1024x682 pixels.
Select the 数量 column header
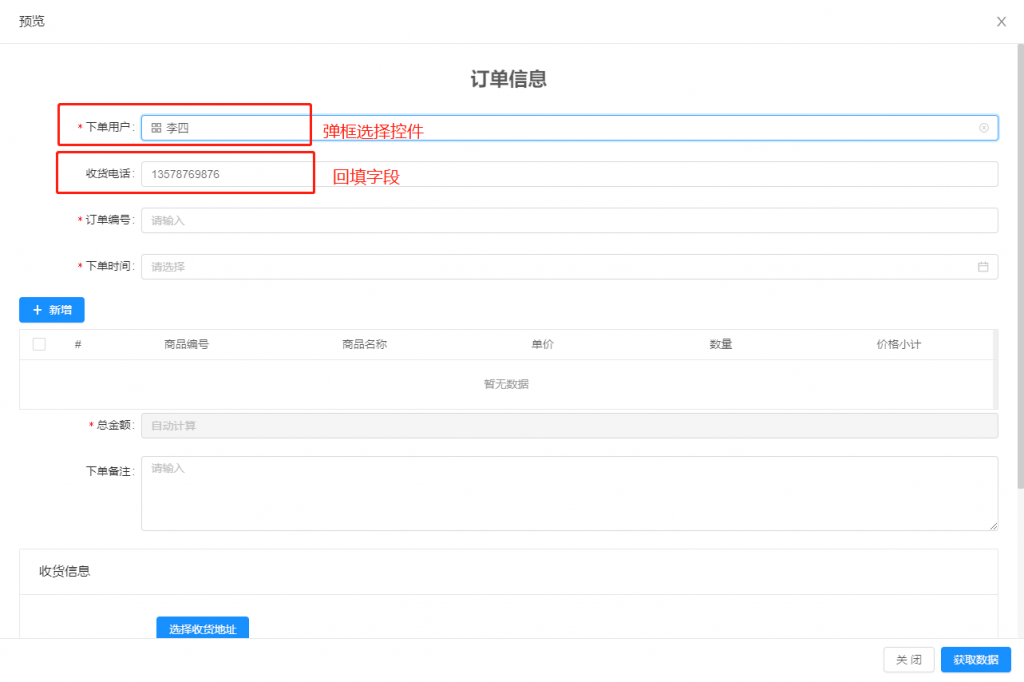click(721, 344)
